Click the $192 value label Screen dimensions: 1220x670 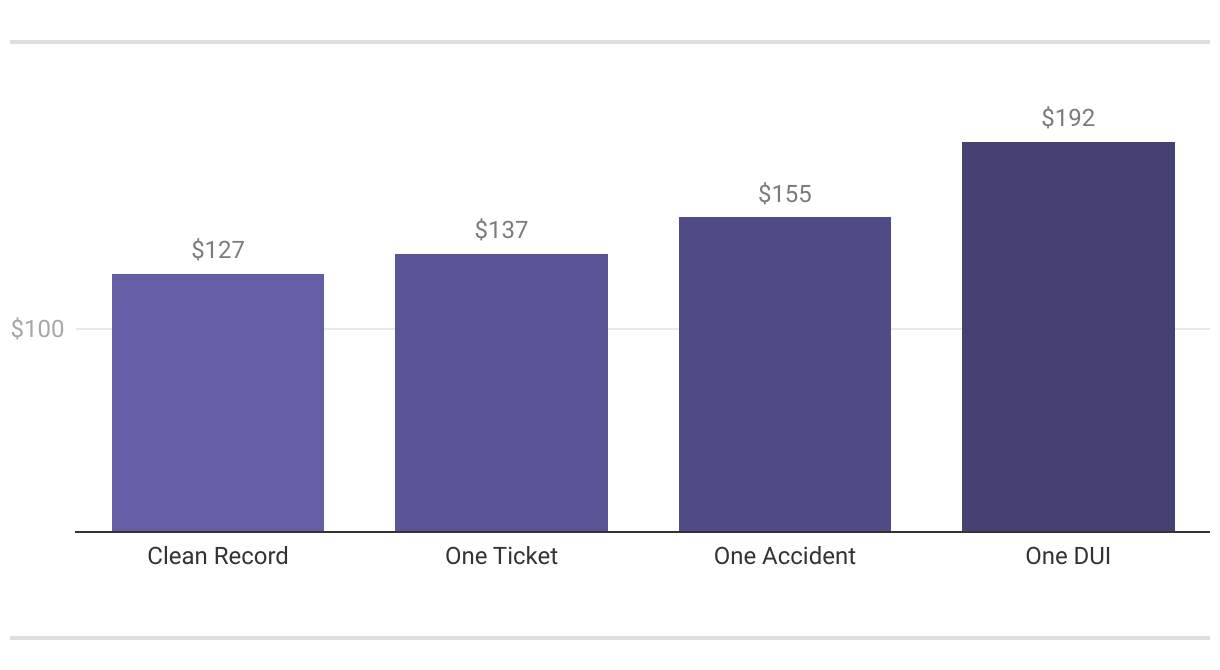click(x=1068, y=118)
